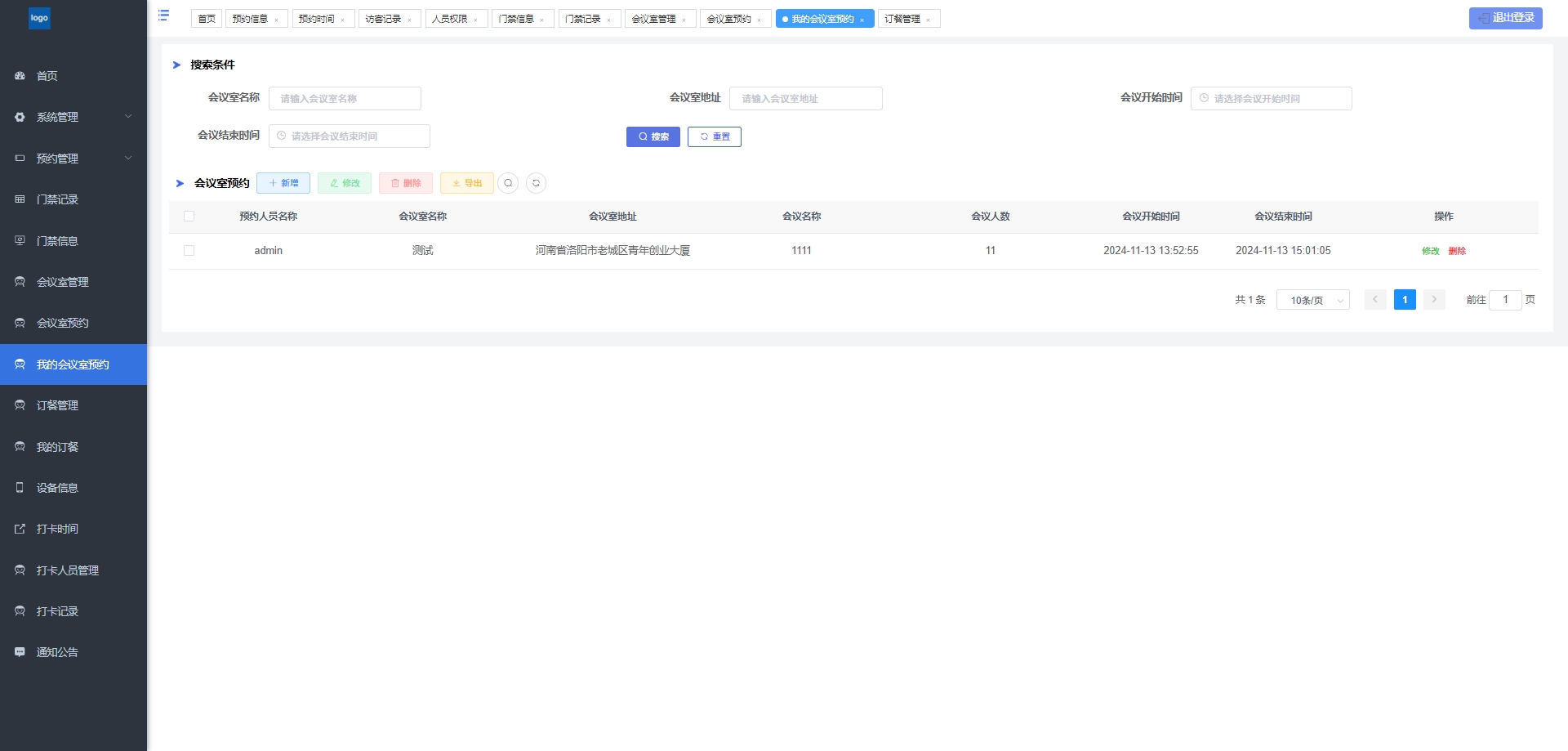Click the 重置 button

click(715, 136)
